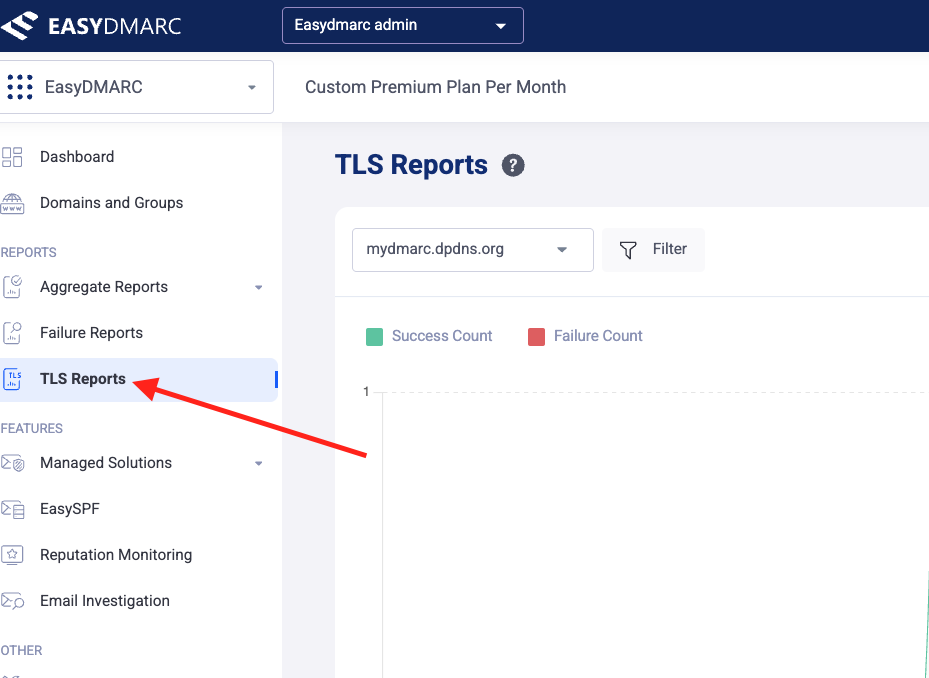Click the Email Investigation magnifier icon
Screen dimensions: 929x678
12,601
